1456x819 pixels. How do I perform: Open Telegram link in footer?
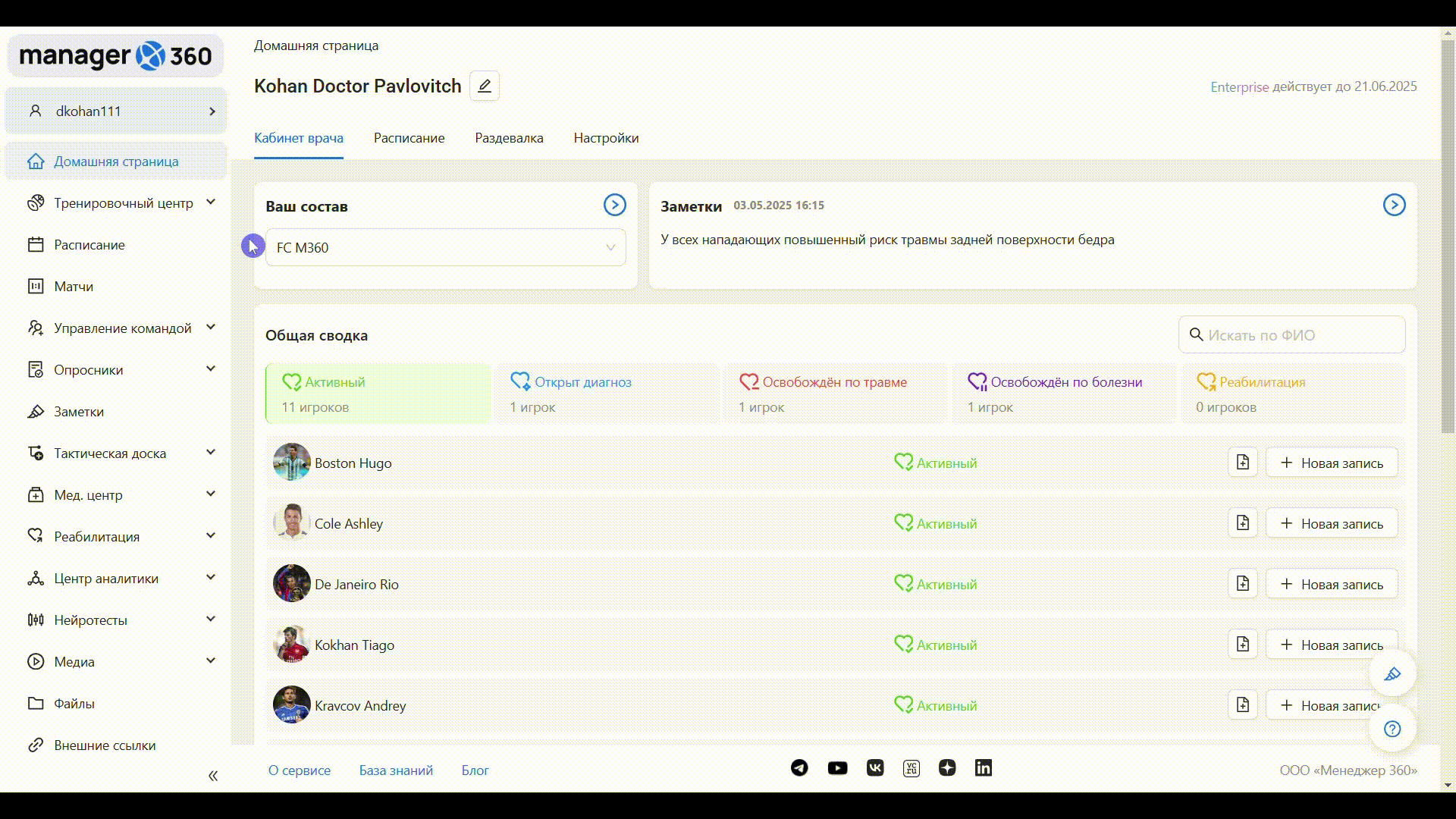click(x=799, y=768)
